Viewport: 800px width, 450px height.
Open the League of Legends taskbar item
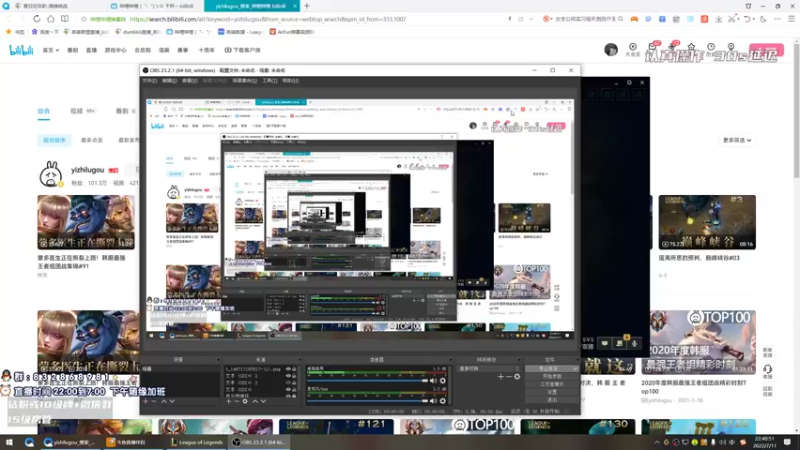pyautogui.click(x=197, y=442)
